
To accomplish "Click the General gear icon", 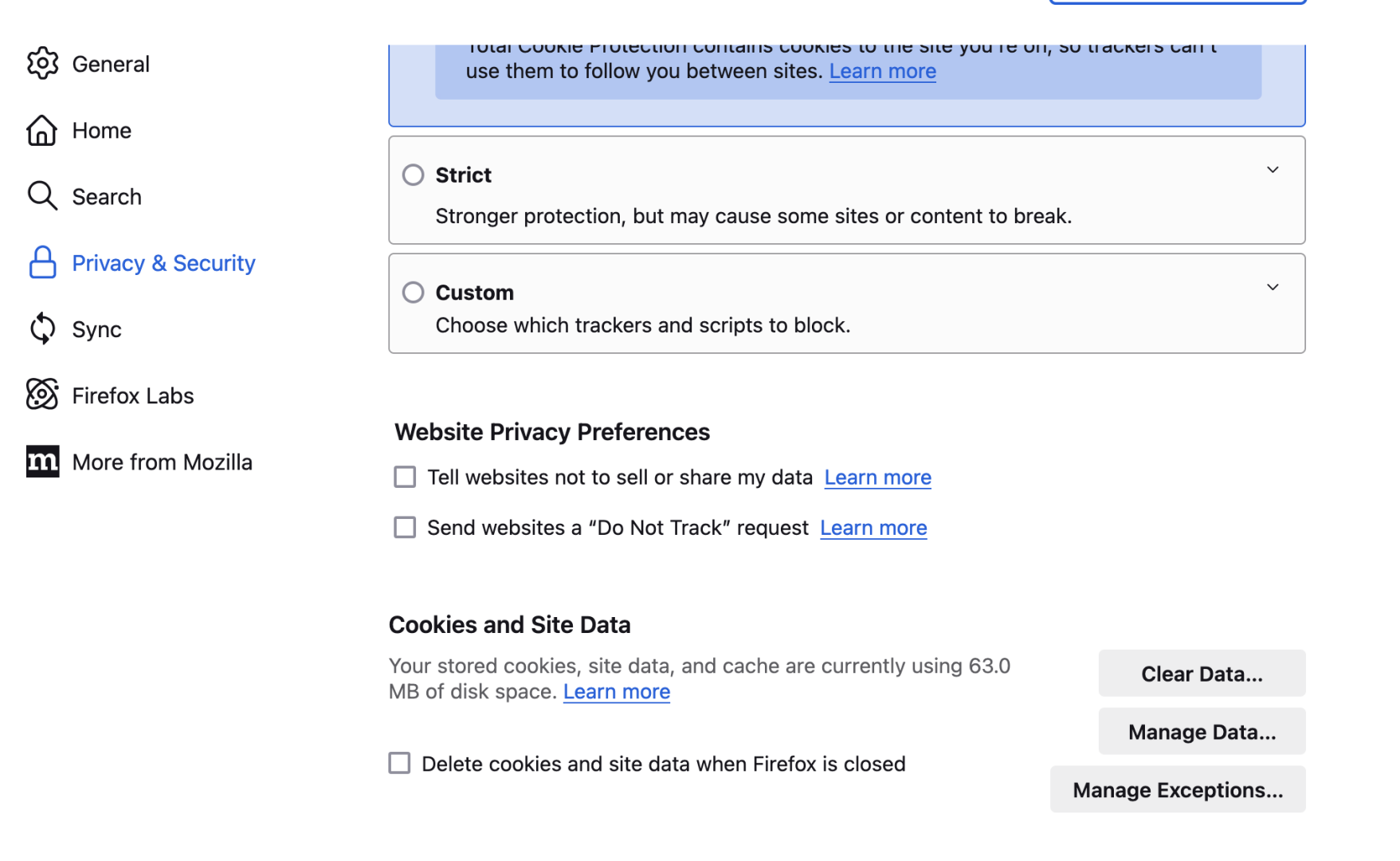I will [x=42, y=64].
